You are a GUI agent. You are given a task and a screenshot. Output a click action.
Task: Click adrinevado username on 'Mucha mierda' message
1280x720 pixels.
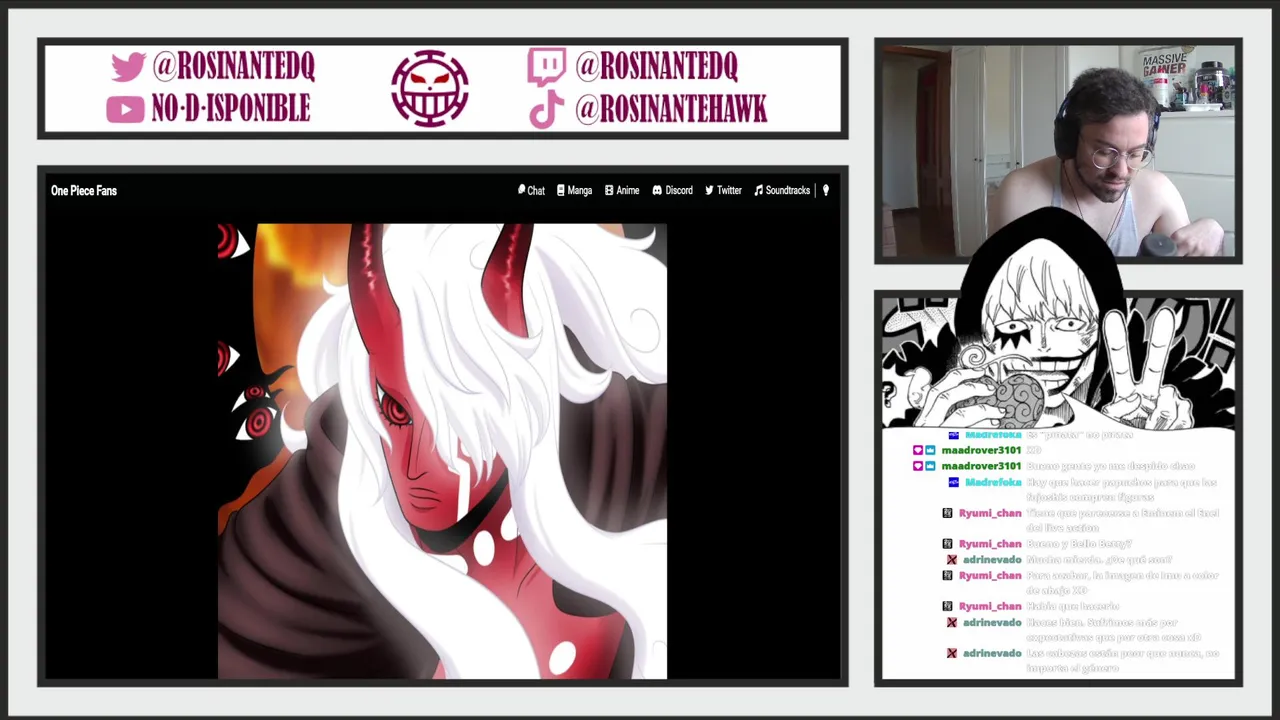[992, 560]
